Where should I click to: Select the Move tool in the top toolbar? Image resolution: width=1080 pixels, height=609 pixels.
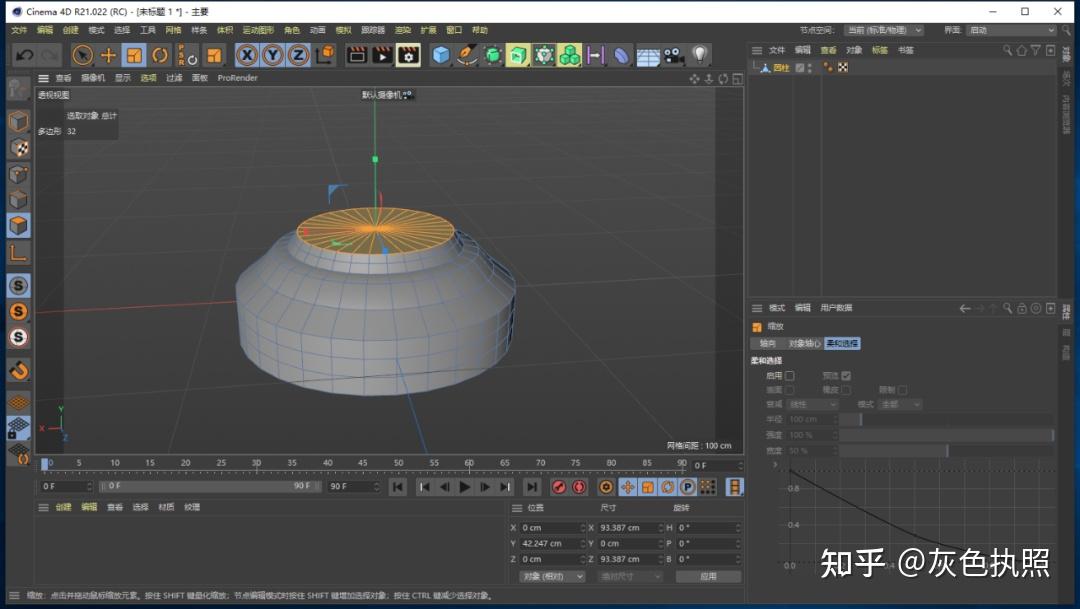tap(108, 55)
